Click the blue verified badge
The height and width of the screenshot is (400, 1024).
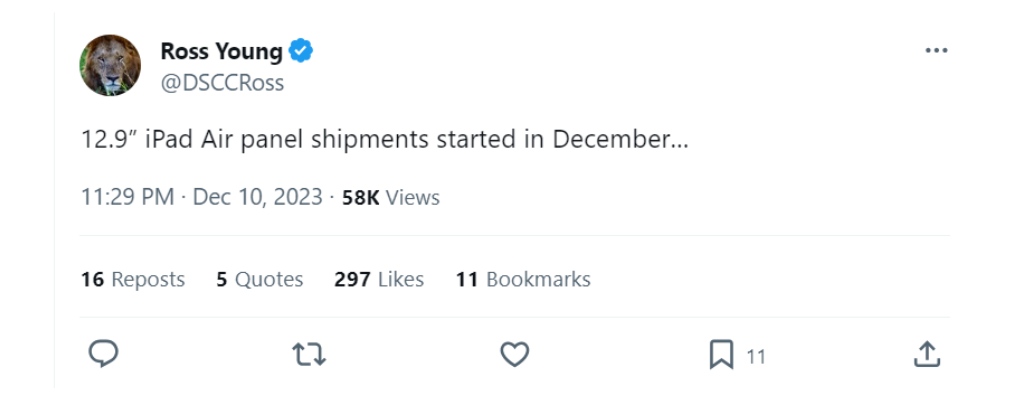pyautogui.click(x=301, y=50)
